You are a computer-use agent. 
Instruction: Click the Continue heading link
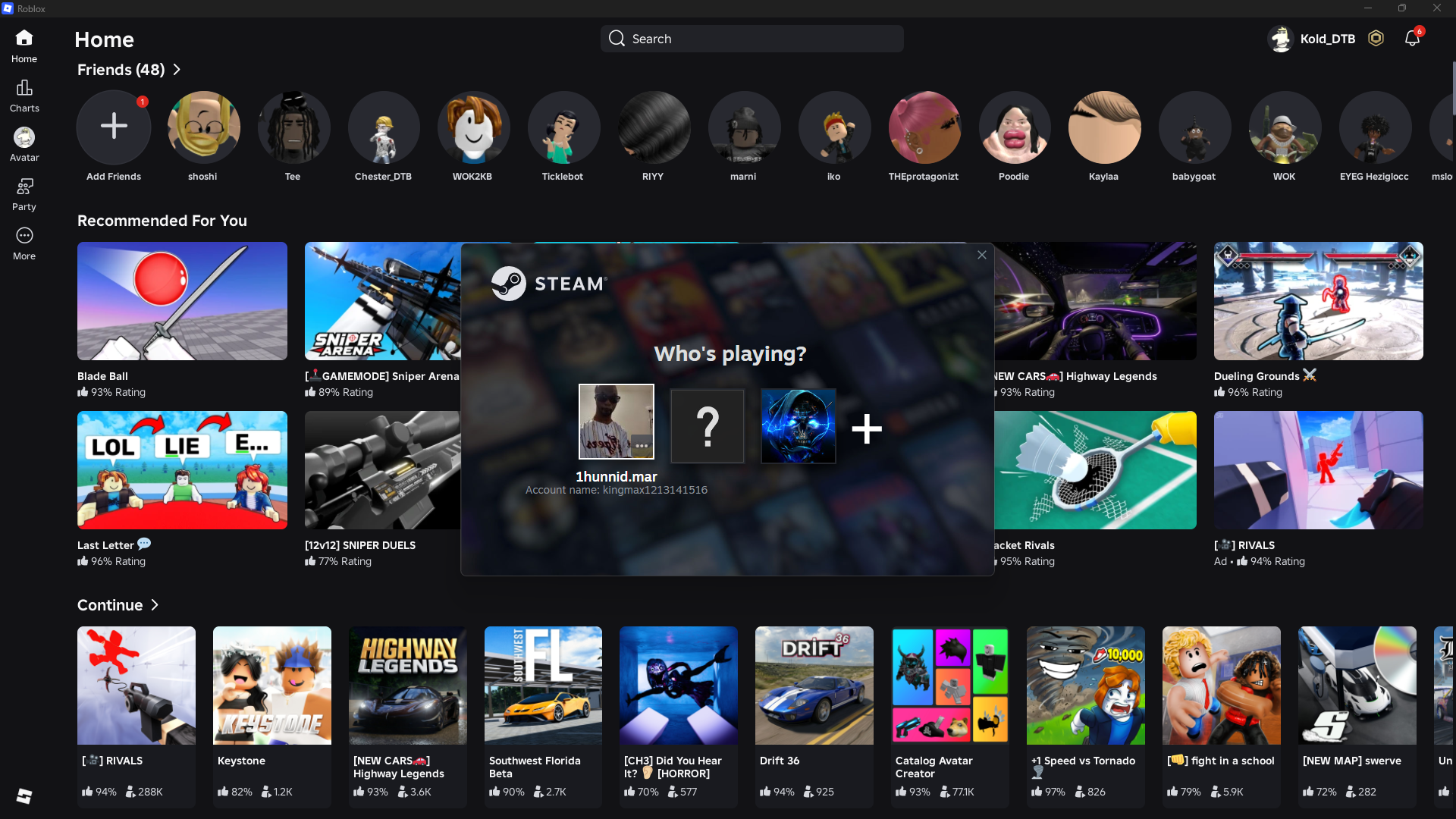[110, 605]
